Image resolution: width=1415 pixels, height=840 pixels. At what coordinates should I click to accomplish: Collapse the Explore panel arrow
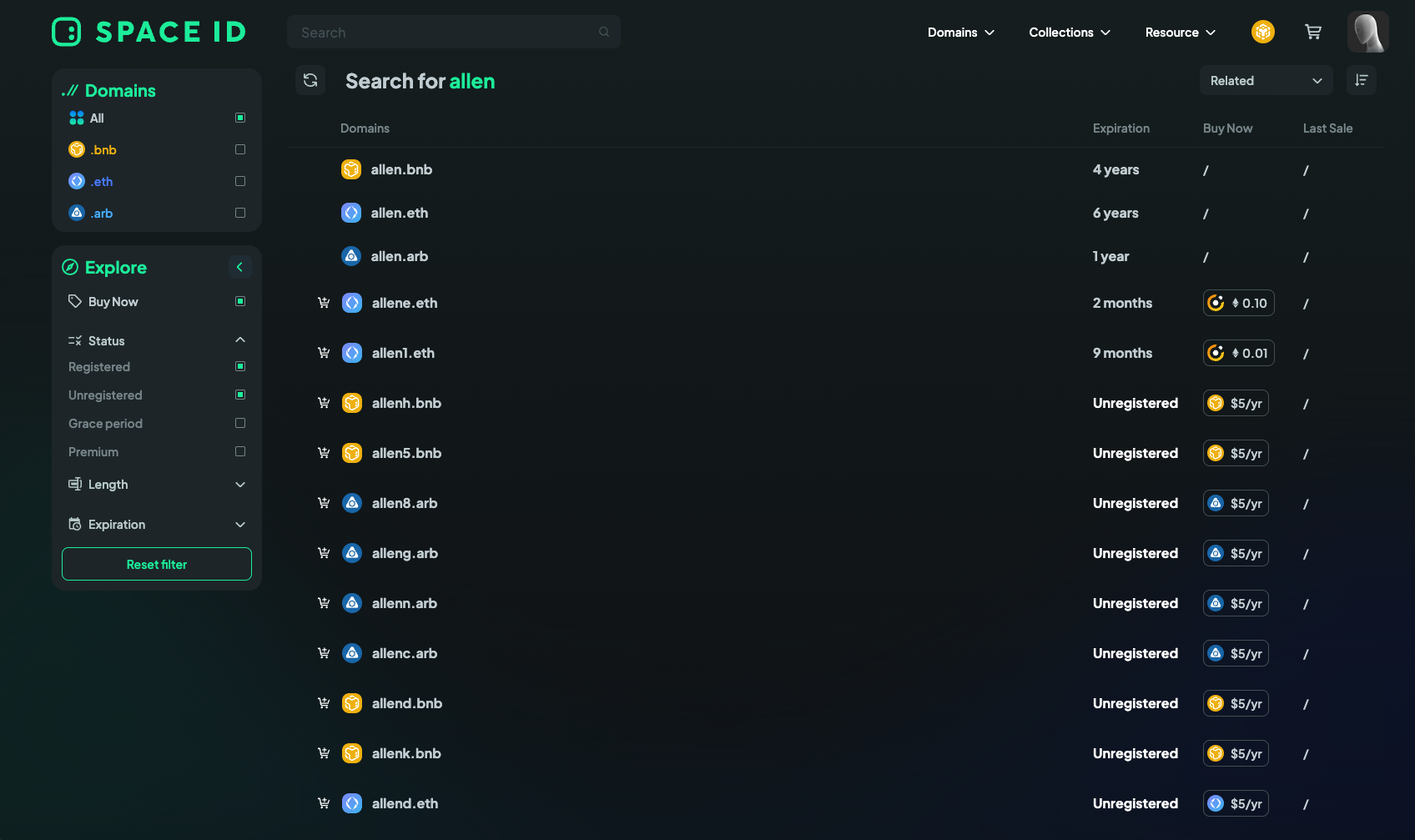click(x=239, y=267)
